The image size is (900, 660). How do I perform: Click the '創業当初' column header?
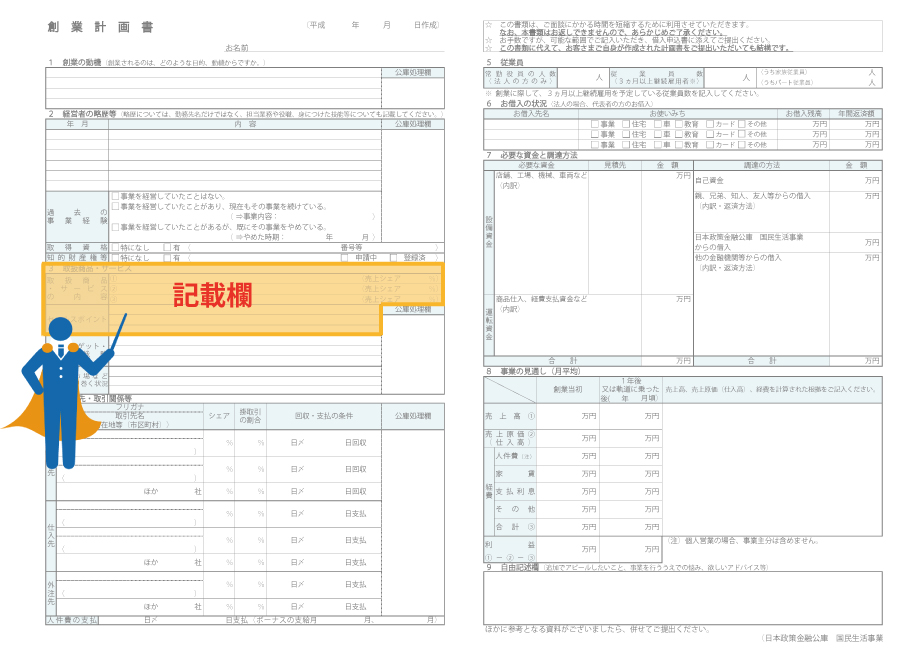568,390
